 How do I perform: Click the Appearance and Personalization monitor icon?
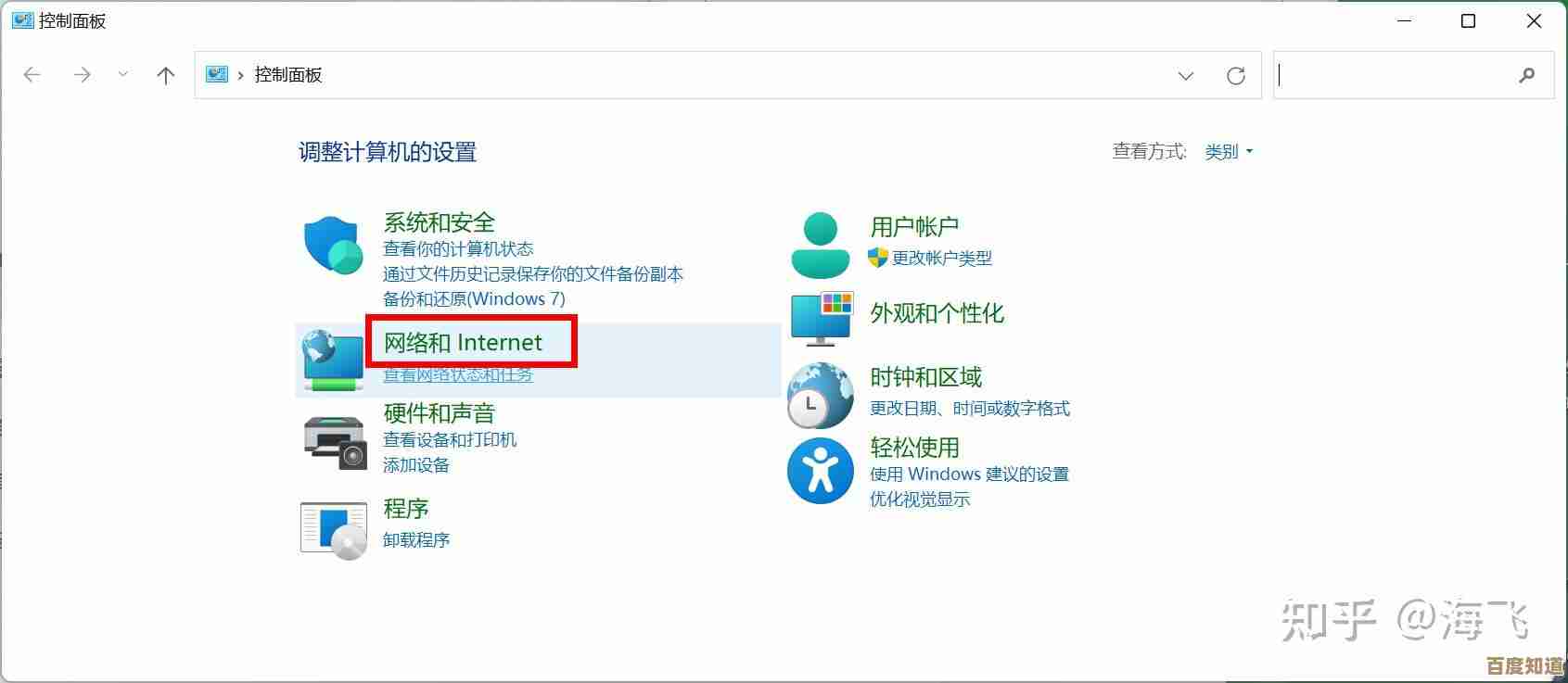coord(821,317)
